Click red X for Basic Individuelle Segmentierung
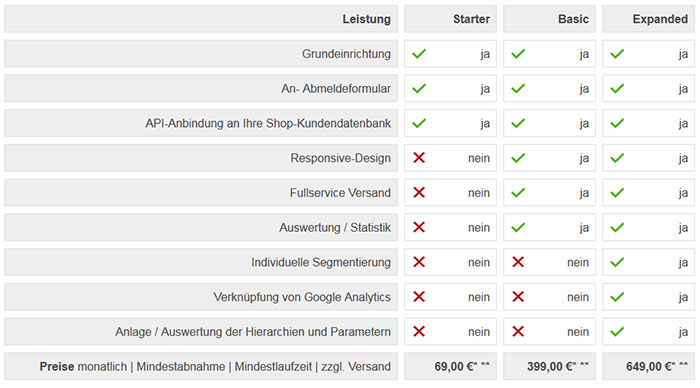The width and height of the screenshot is (700, 388). [x=518, y=262]
